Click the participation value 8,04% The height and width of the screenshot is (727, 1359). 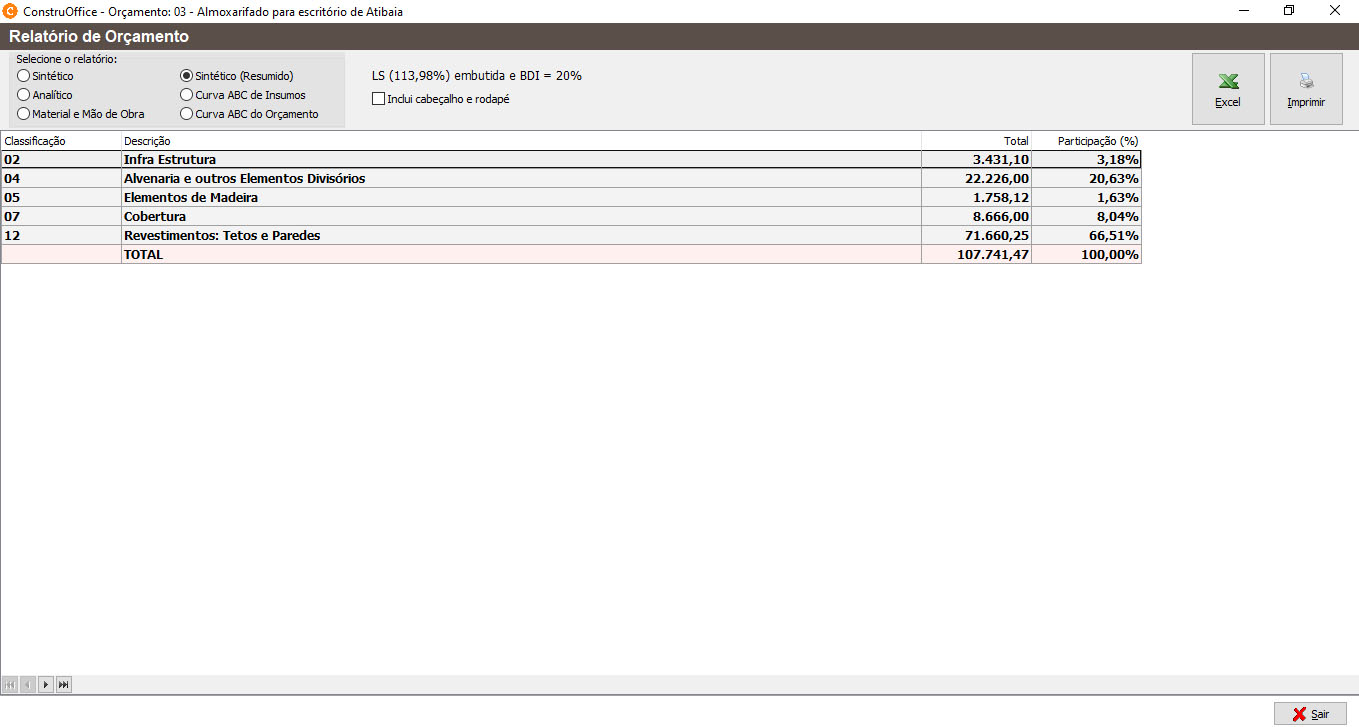tap(1117, 216)
